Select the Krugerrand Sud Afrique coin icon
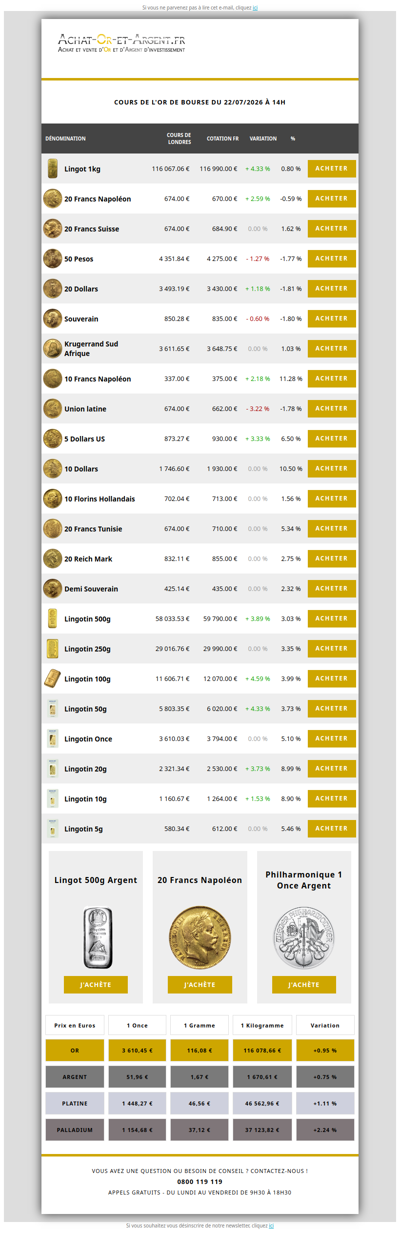This screenshot has height=1233, width=400. (52, 349)
